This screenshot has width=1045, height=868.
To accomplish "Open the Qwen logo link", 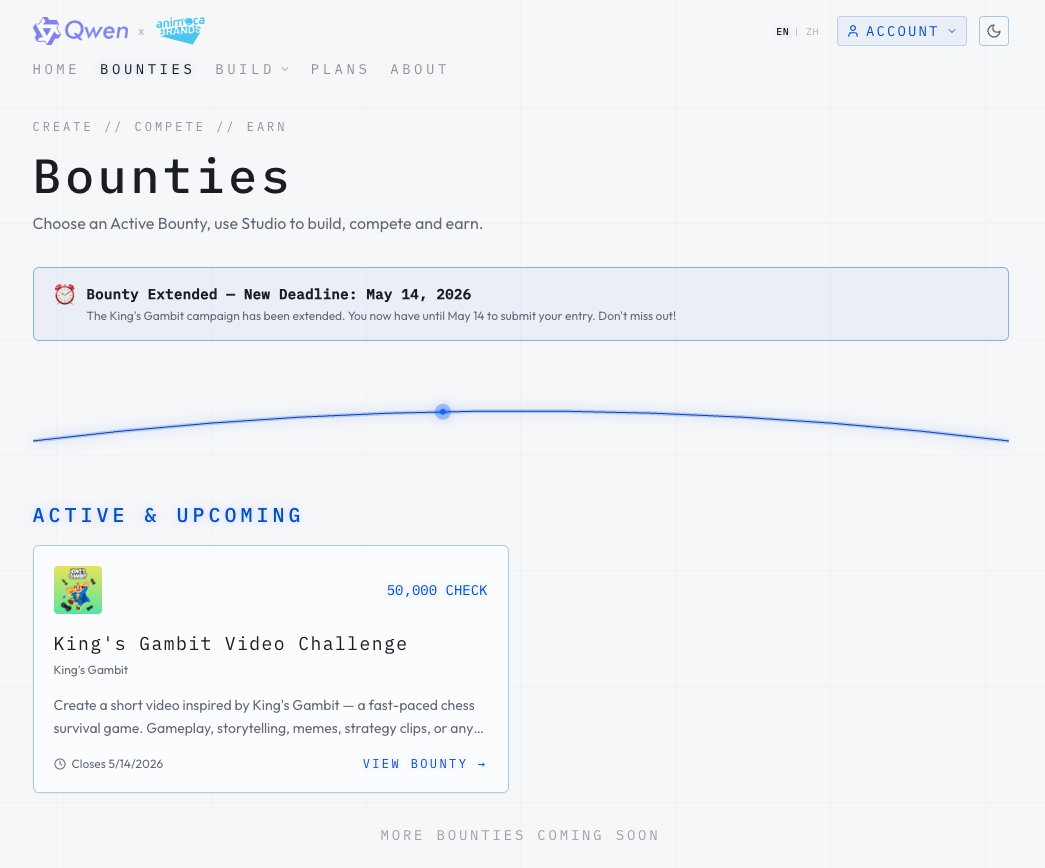I will (81, 31).
